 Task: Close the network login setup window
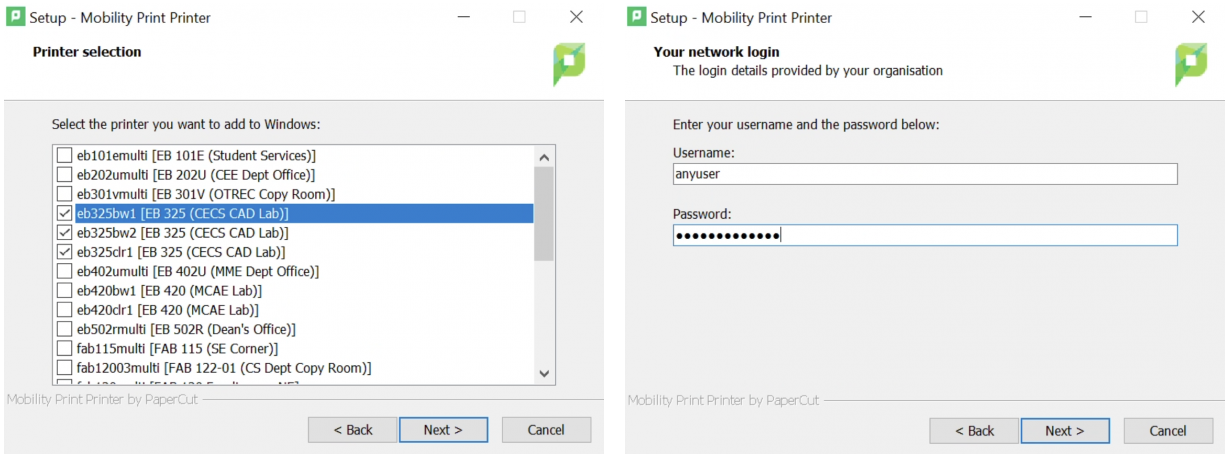tap(1198, 17)
